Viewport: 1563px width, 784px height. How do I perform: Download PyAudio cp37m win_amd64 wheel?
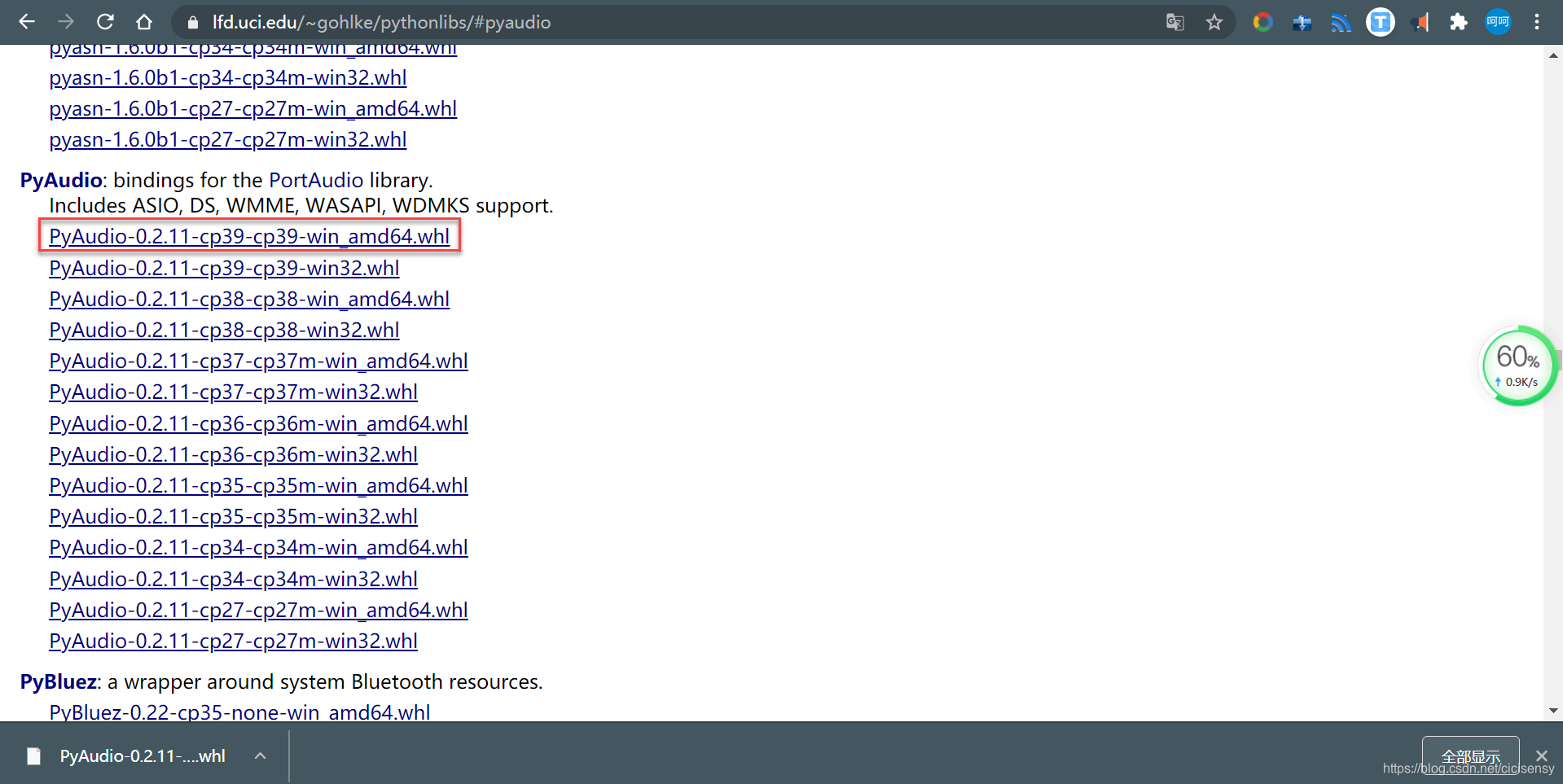tap(258, 361)
